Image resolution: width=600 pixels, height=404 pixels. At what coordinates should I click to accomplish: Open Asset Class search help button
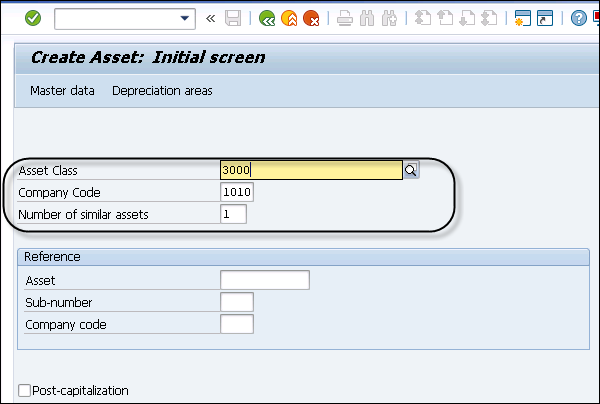pos(411,171)
